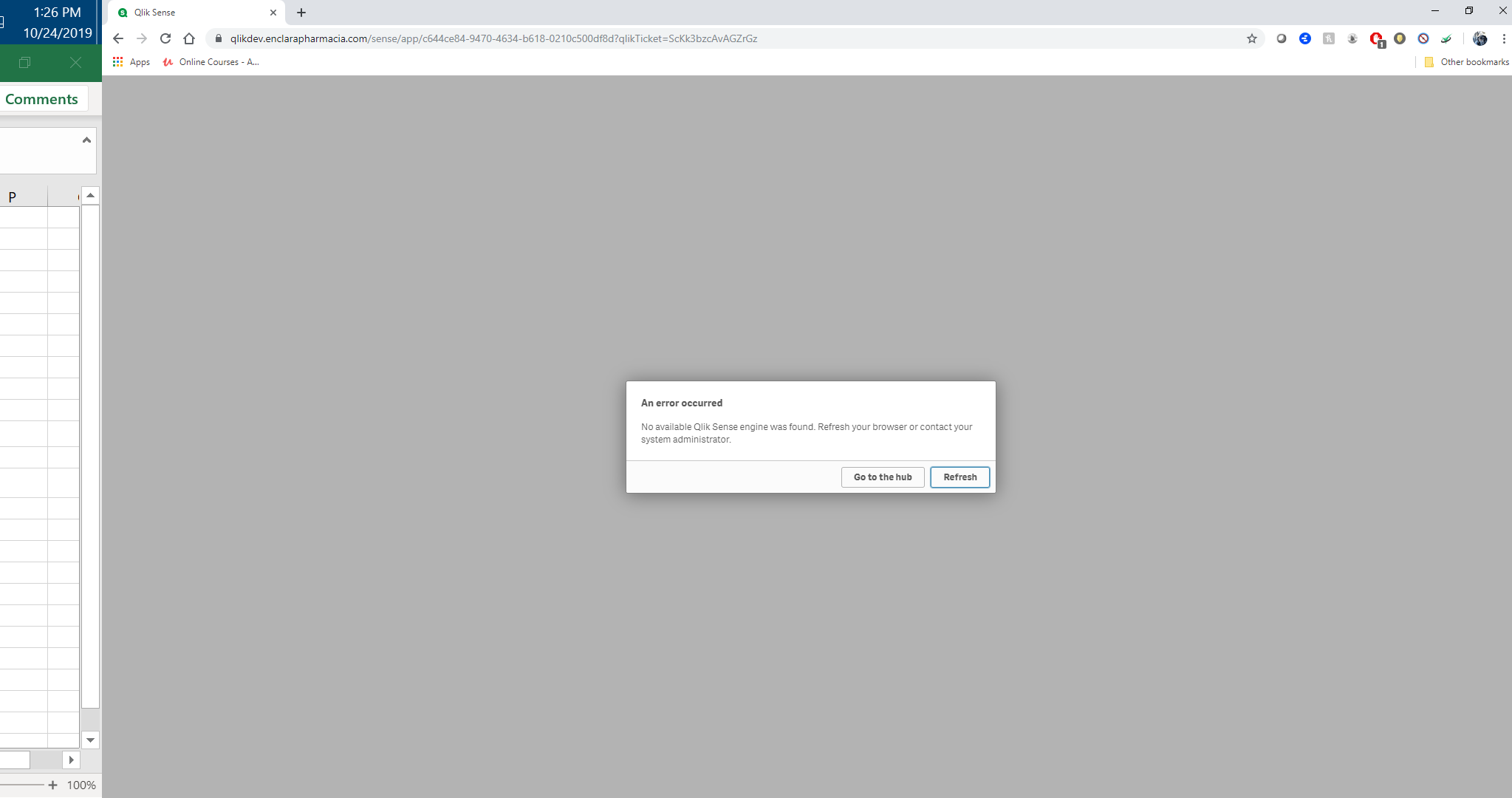
Task: Open Chrome's three-dot menu
Action: [x=1502, y=38]
